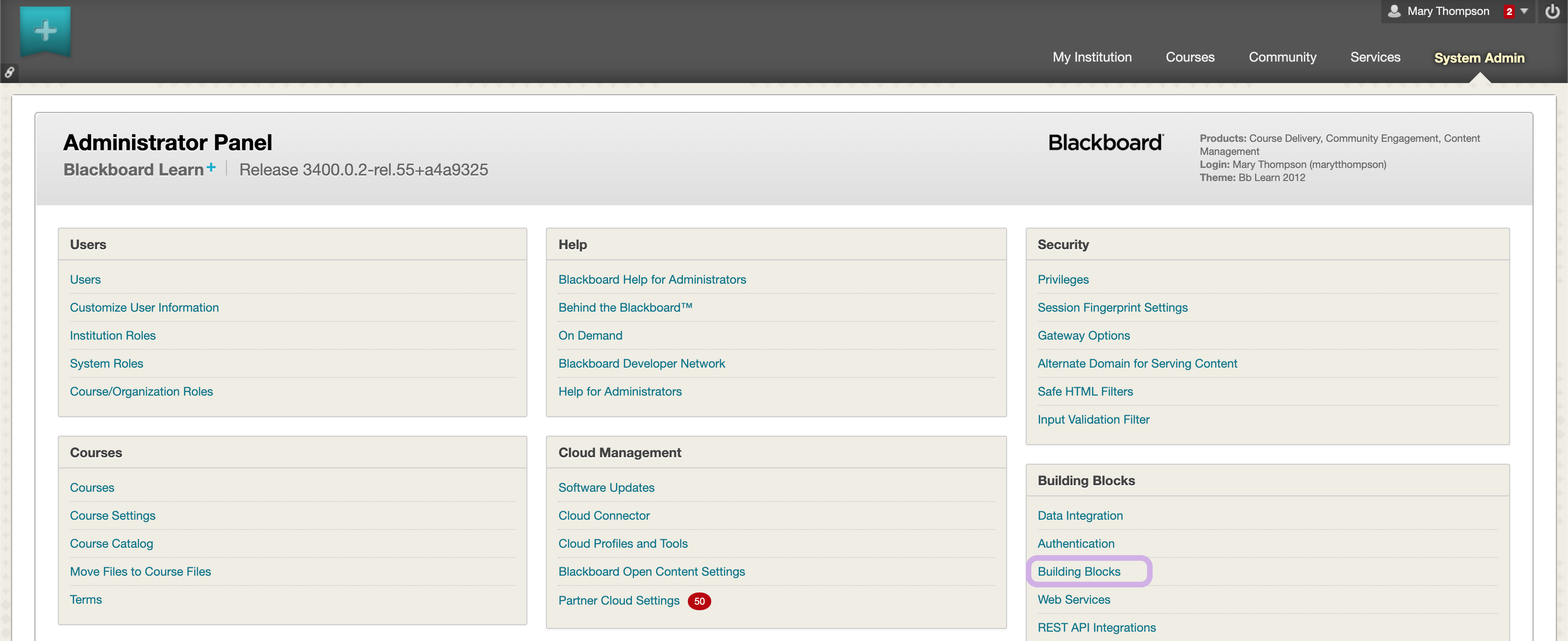Click the power logout icon
This screenshot has width=1568, height=641.
1552,11
